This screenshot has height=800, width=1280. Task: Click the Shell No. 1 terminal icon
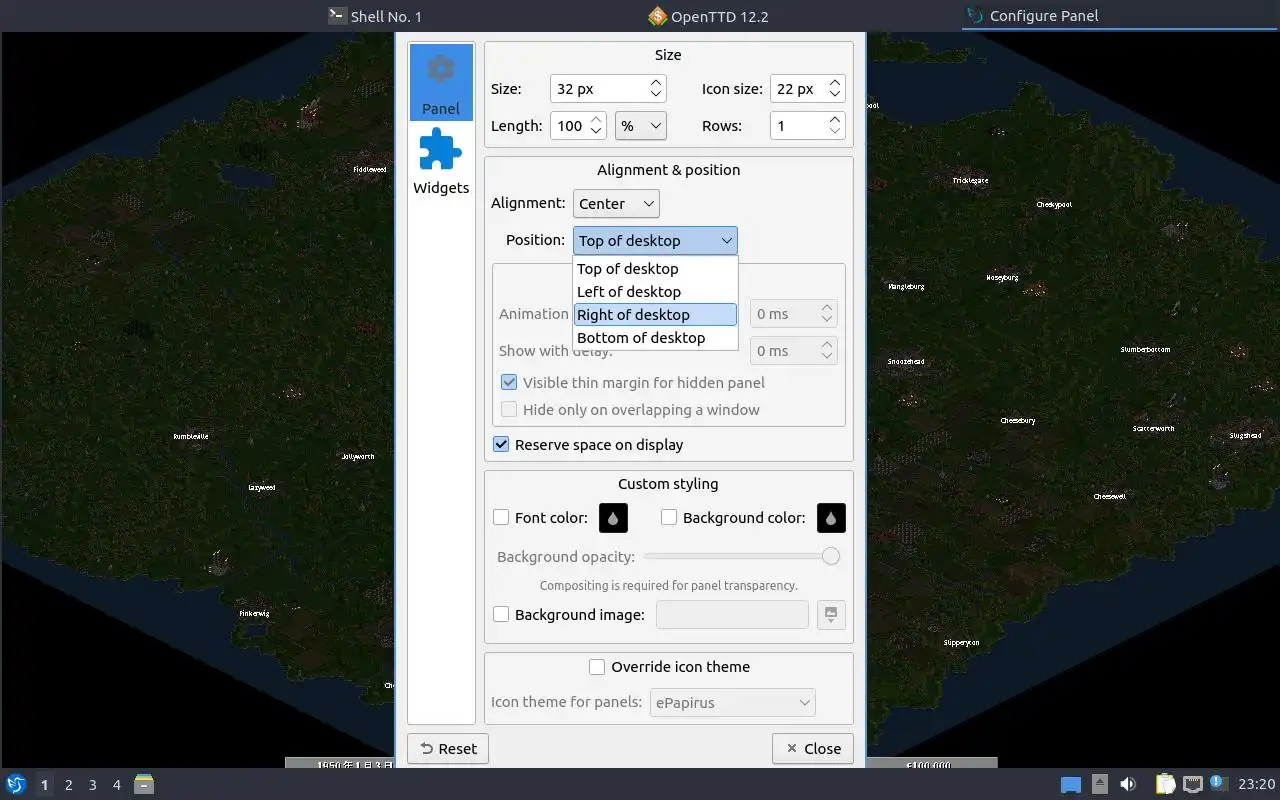338,16
